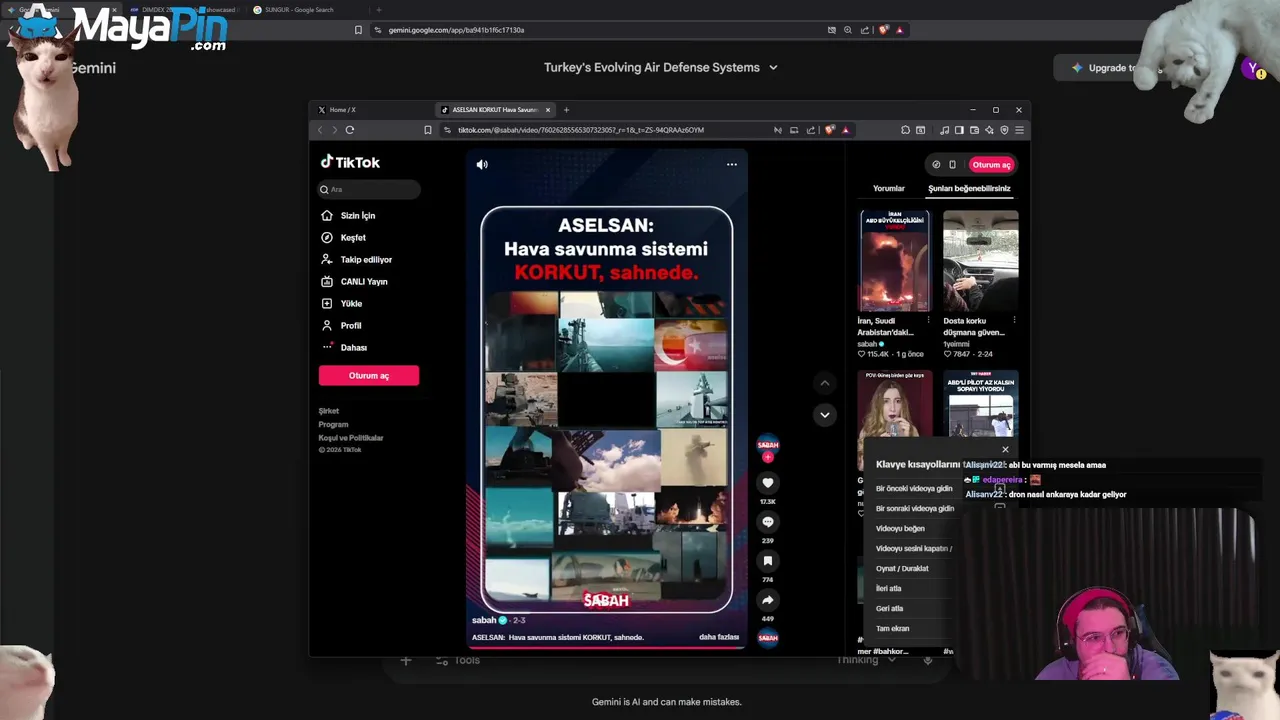
Task: Like the video with the heart icon
Action: [x=768, y=483]
